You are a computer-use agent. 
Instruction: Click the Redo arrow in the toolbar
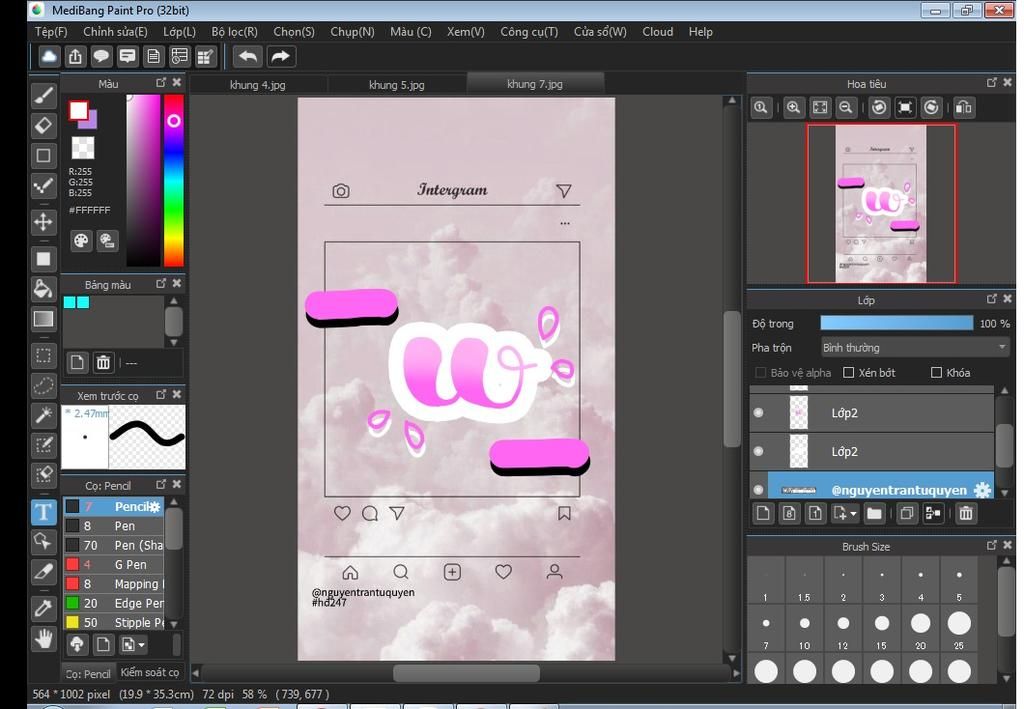(x=281, y=57)
